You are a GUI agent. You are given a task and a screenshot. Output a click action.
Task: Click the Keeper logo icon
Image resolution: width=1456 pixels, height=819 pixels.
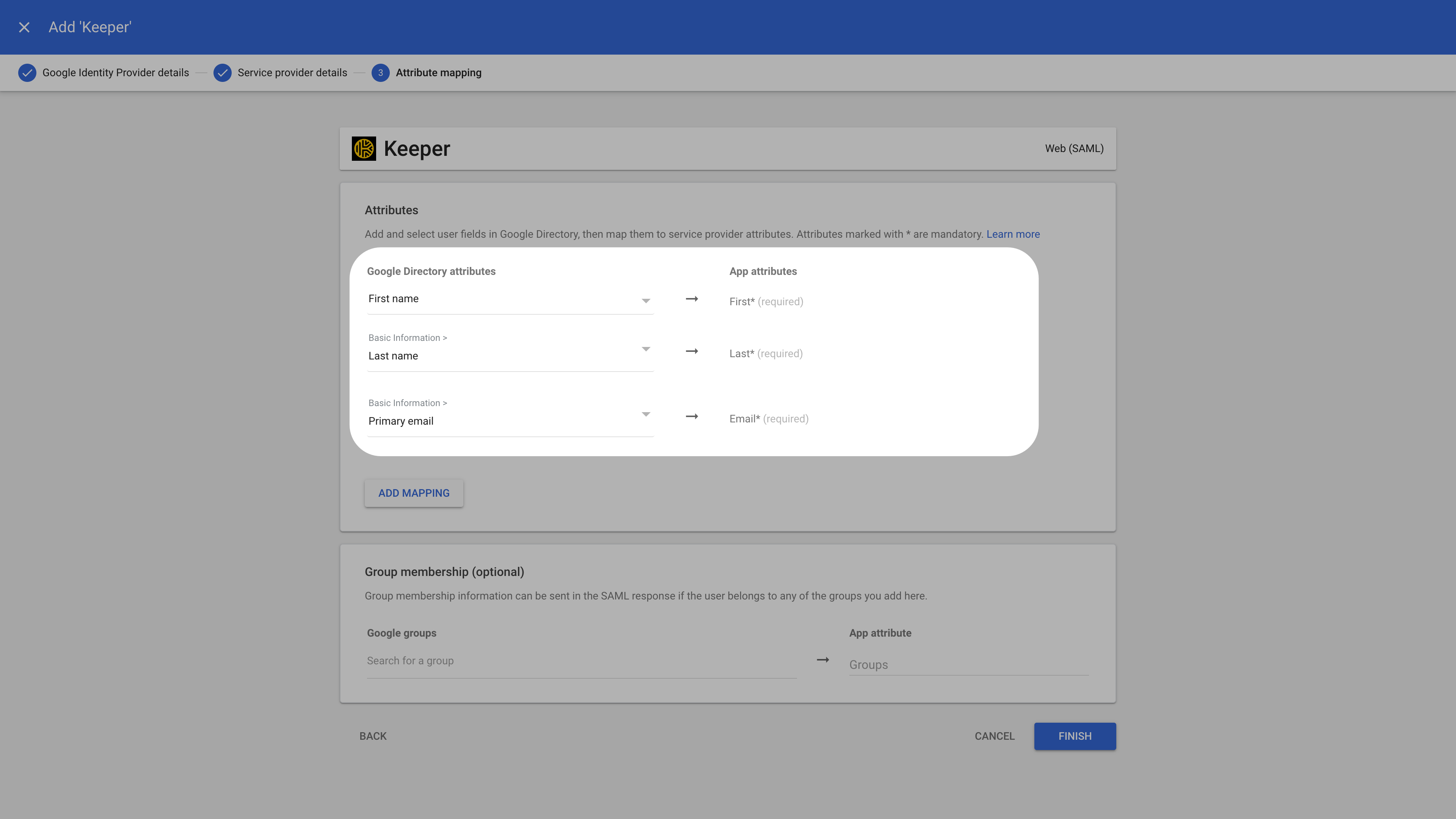click(x=364, y=149)
